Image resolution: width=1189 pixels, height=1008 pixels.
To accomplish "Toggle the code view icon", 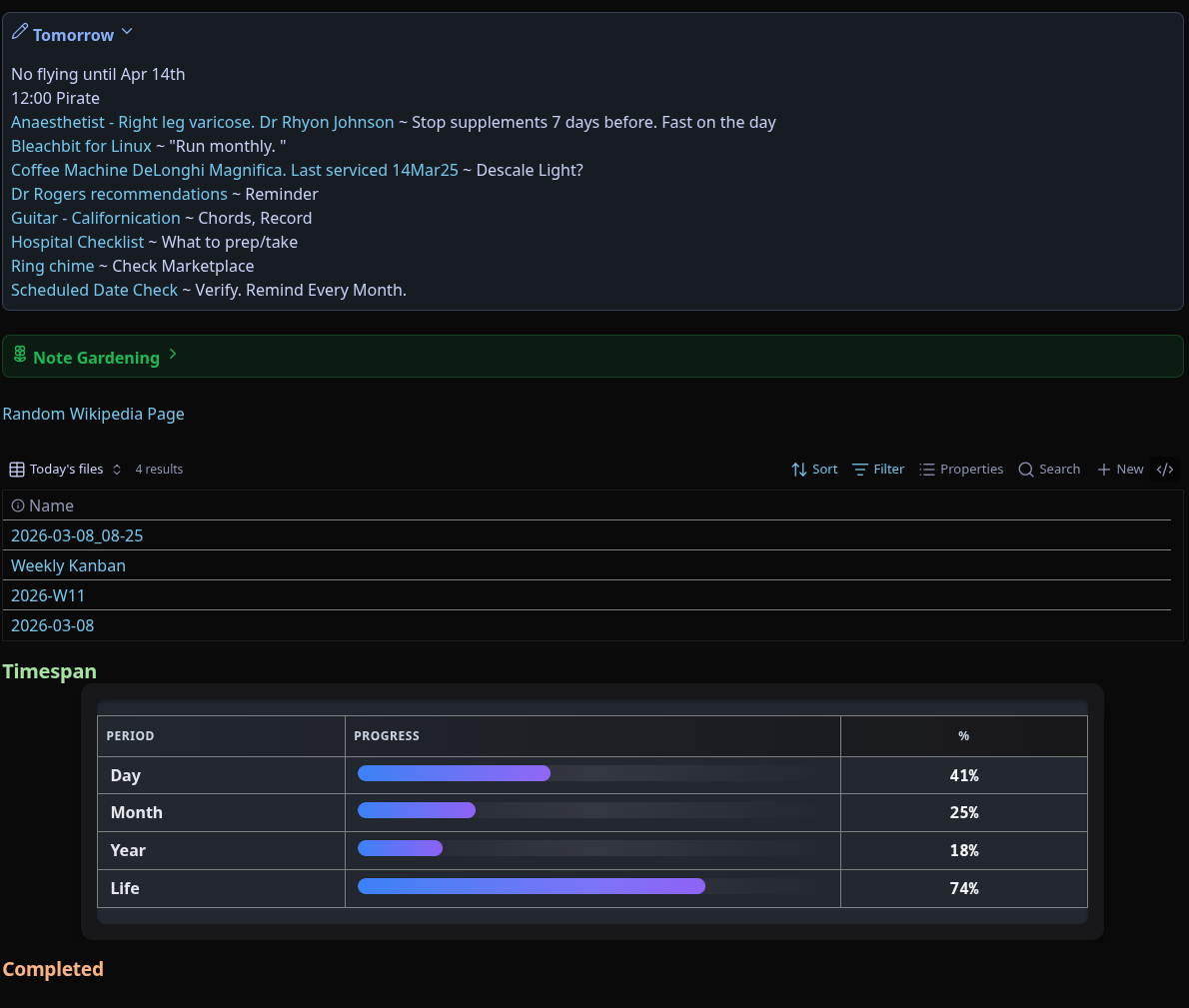I will (x=1165, y=470).
